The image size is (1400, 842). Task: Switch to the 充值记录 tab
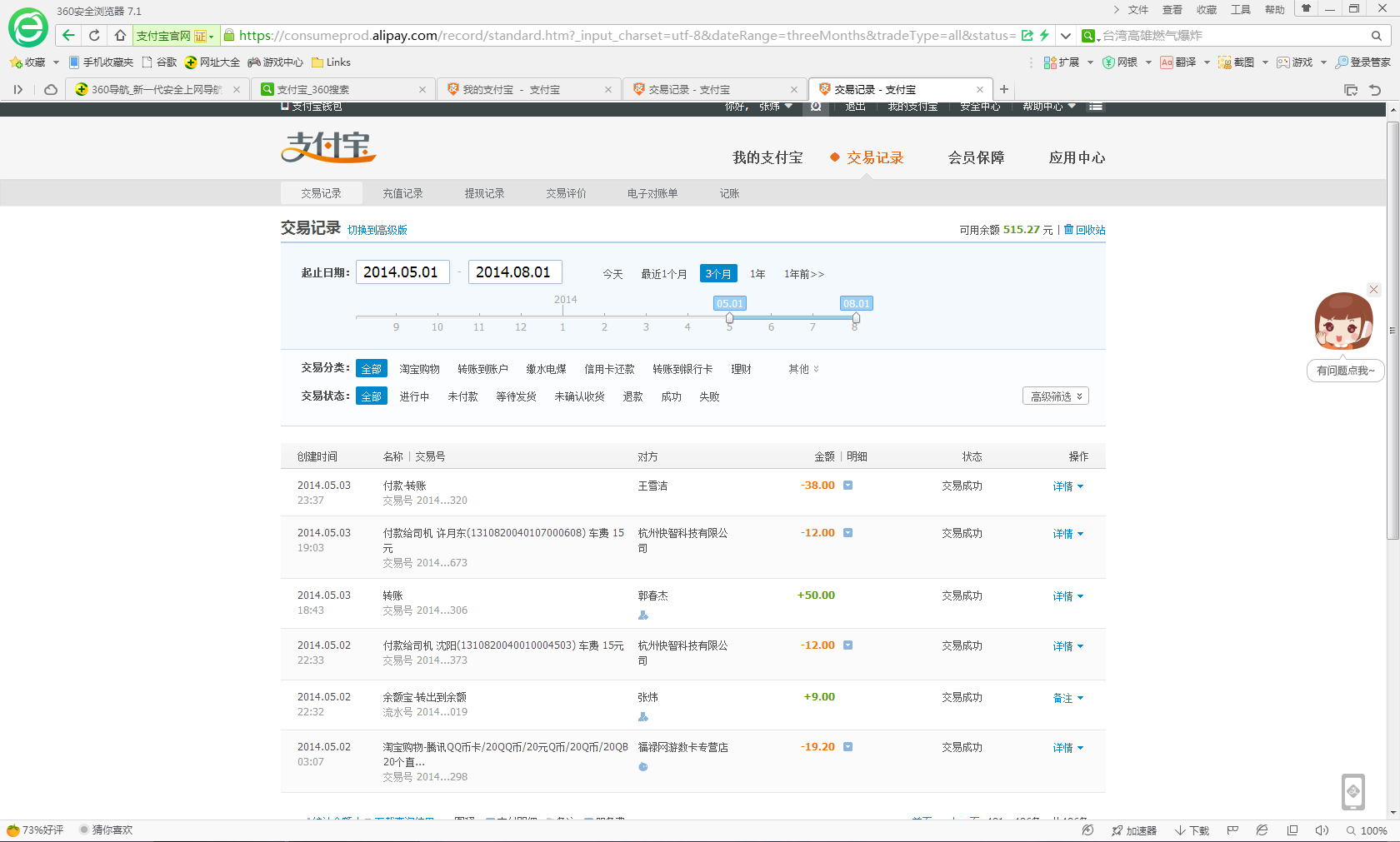[402, 193]
